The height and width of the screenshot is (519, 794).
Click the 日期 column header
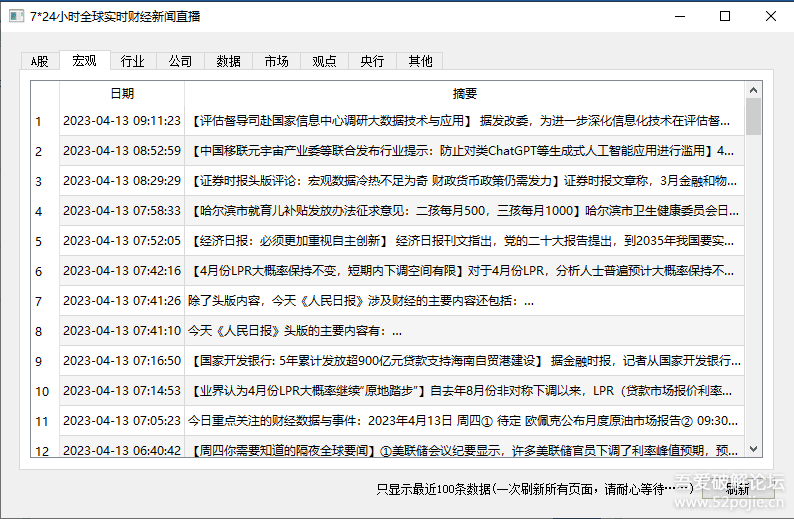click(x=122, y=93)
